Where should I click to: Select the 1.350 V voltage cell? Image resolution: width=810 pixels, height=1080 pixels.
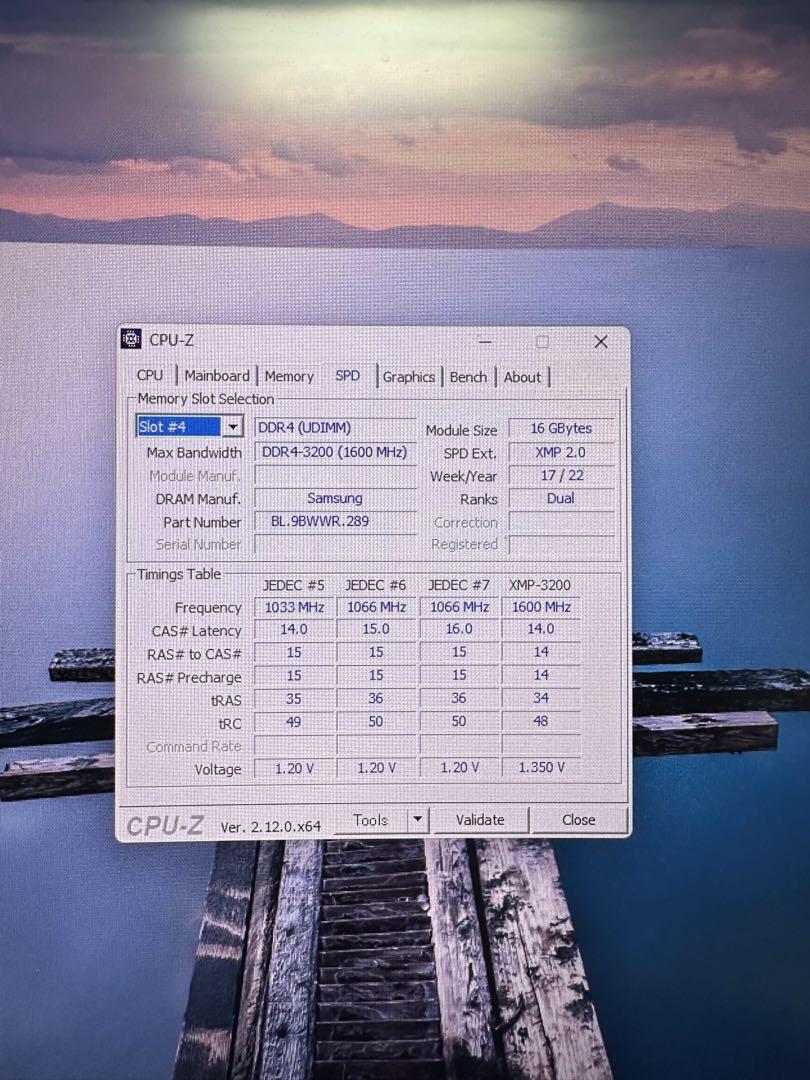[541, 767]
